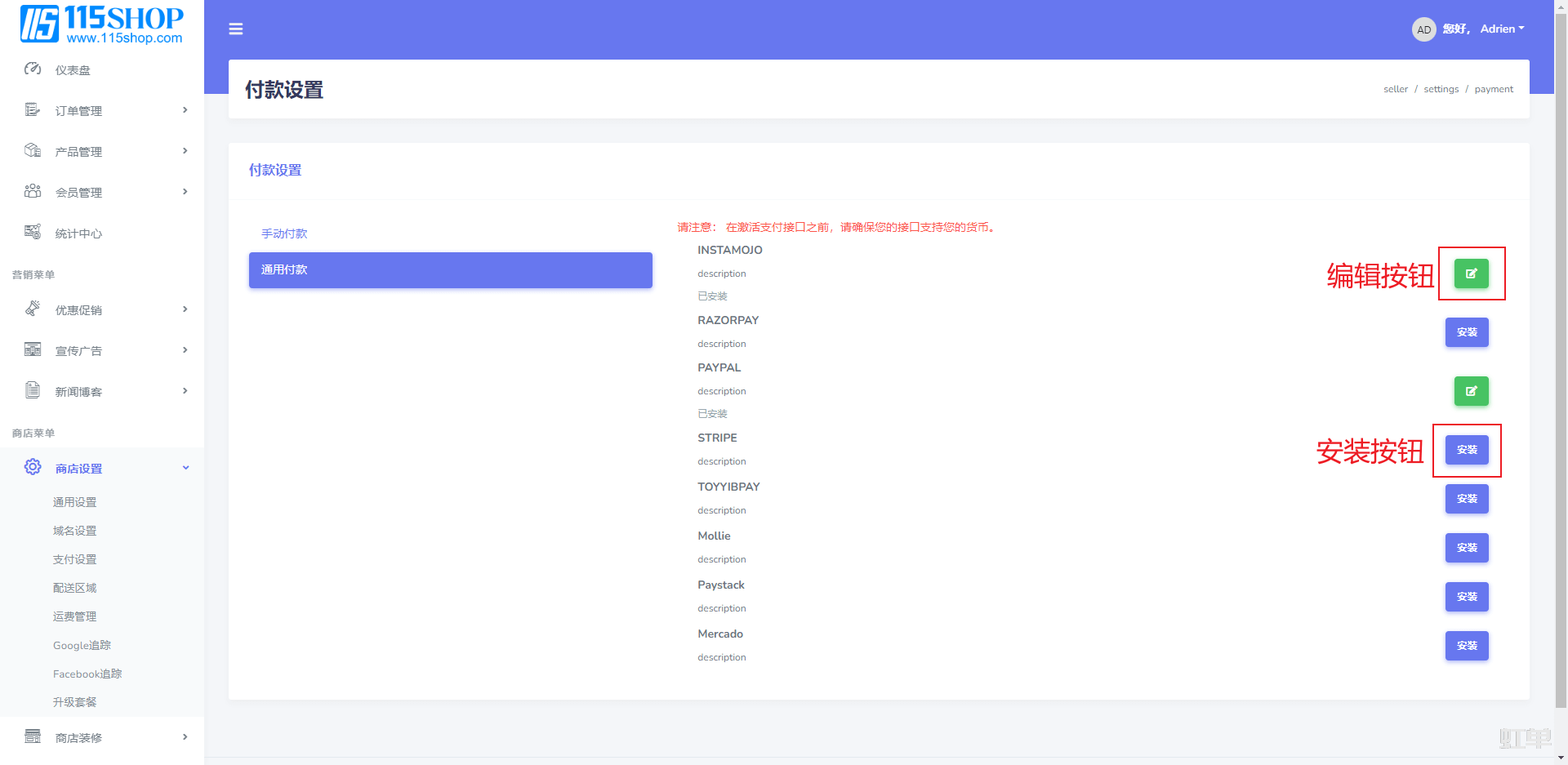The height and width of the screenshot is (765, 1568).
Task: Select 订单管理 in the sidebar
Action: (78, 111)
